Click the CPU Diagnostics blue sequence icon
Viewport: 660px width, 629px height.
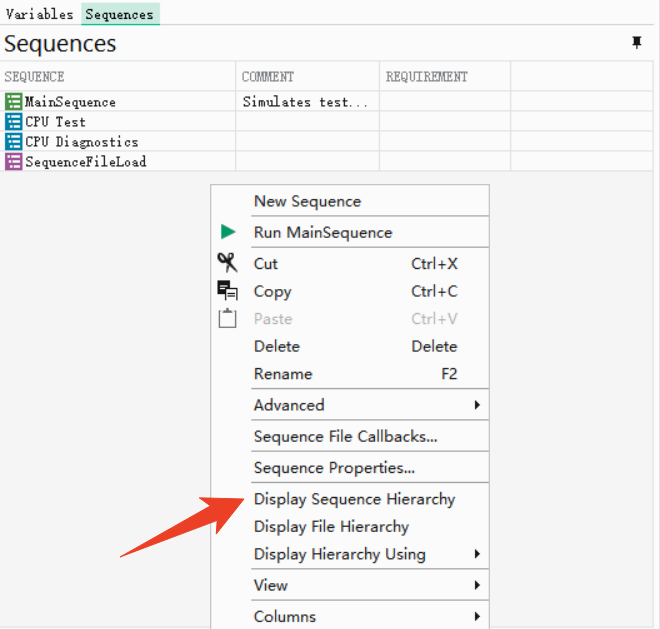(13, 141)
